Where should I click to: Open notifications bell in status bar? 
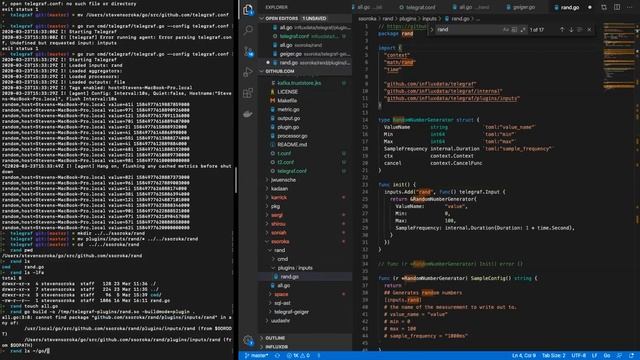coord(631,356)
